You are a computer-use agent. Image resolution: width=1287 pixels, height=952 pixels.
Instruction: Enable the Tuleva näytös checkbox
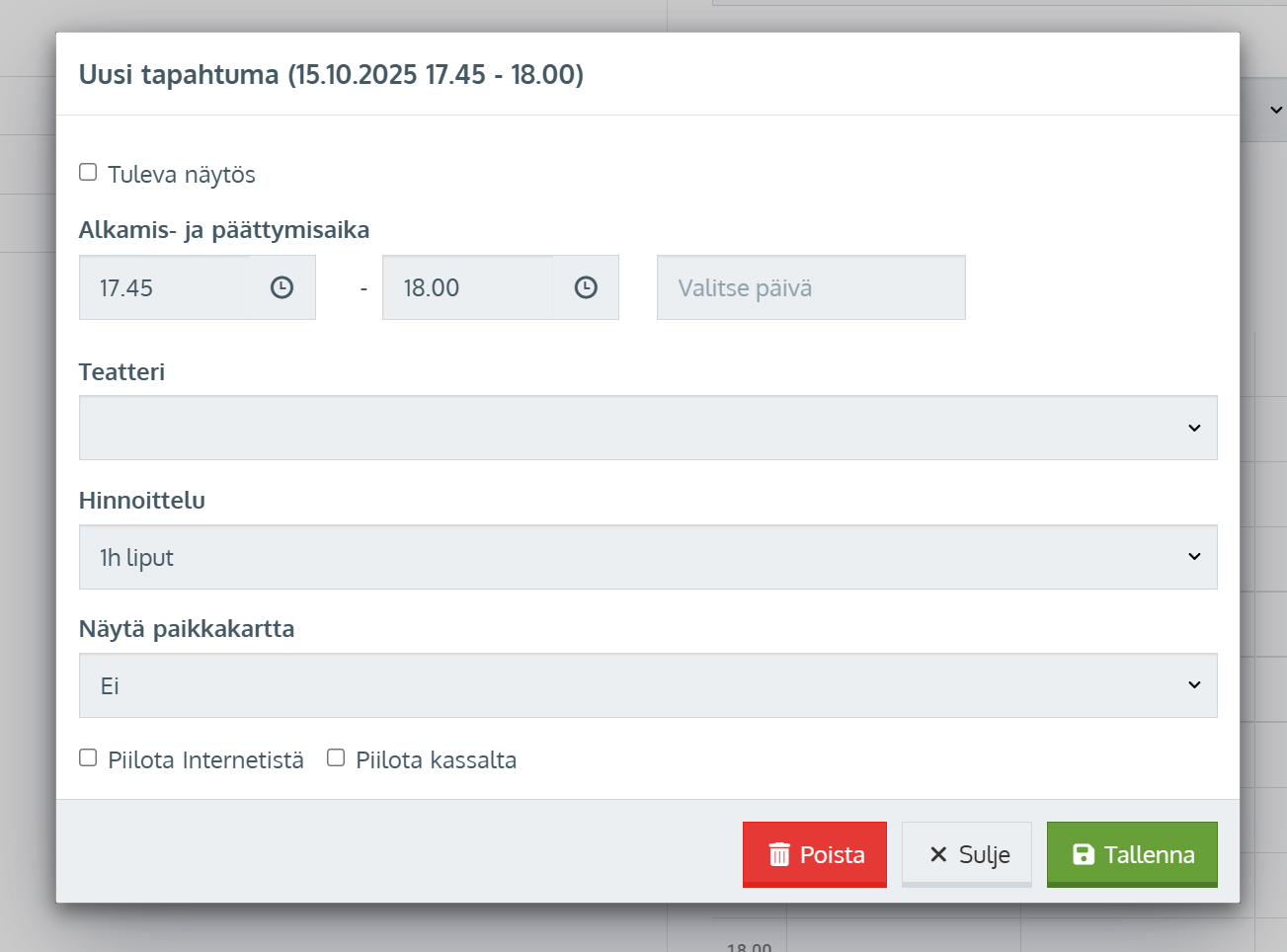pyautogui.click(x=88, y=173)
